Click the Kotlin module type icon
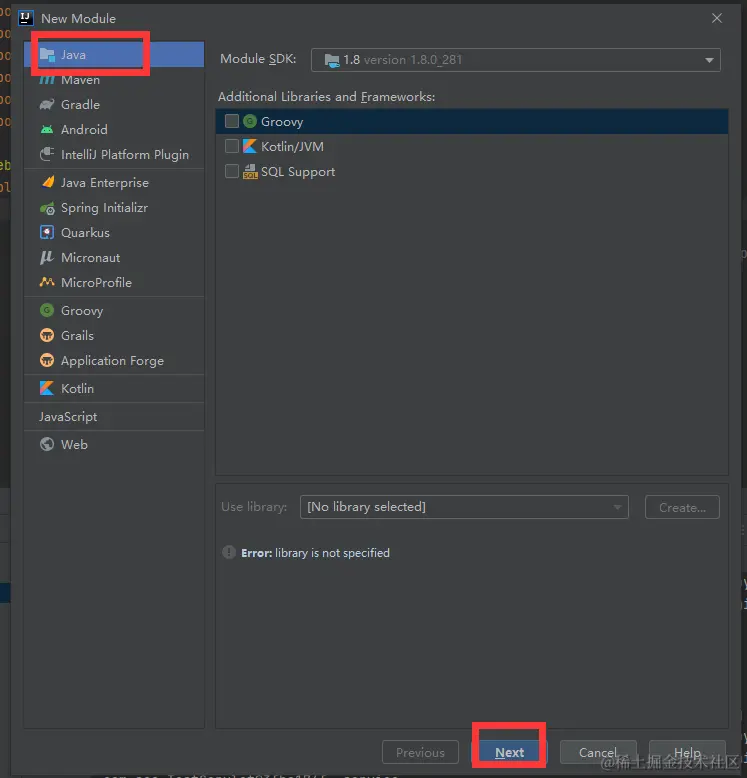The width and height of the screenshot is (747, 778). (47, 389)
